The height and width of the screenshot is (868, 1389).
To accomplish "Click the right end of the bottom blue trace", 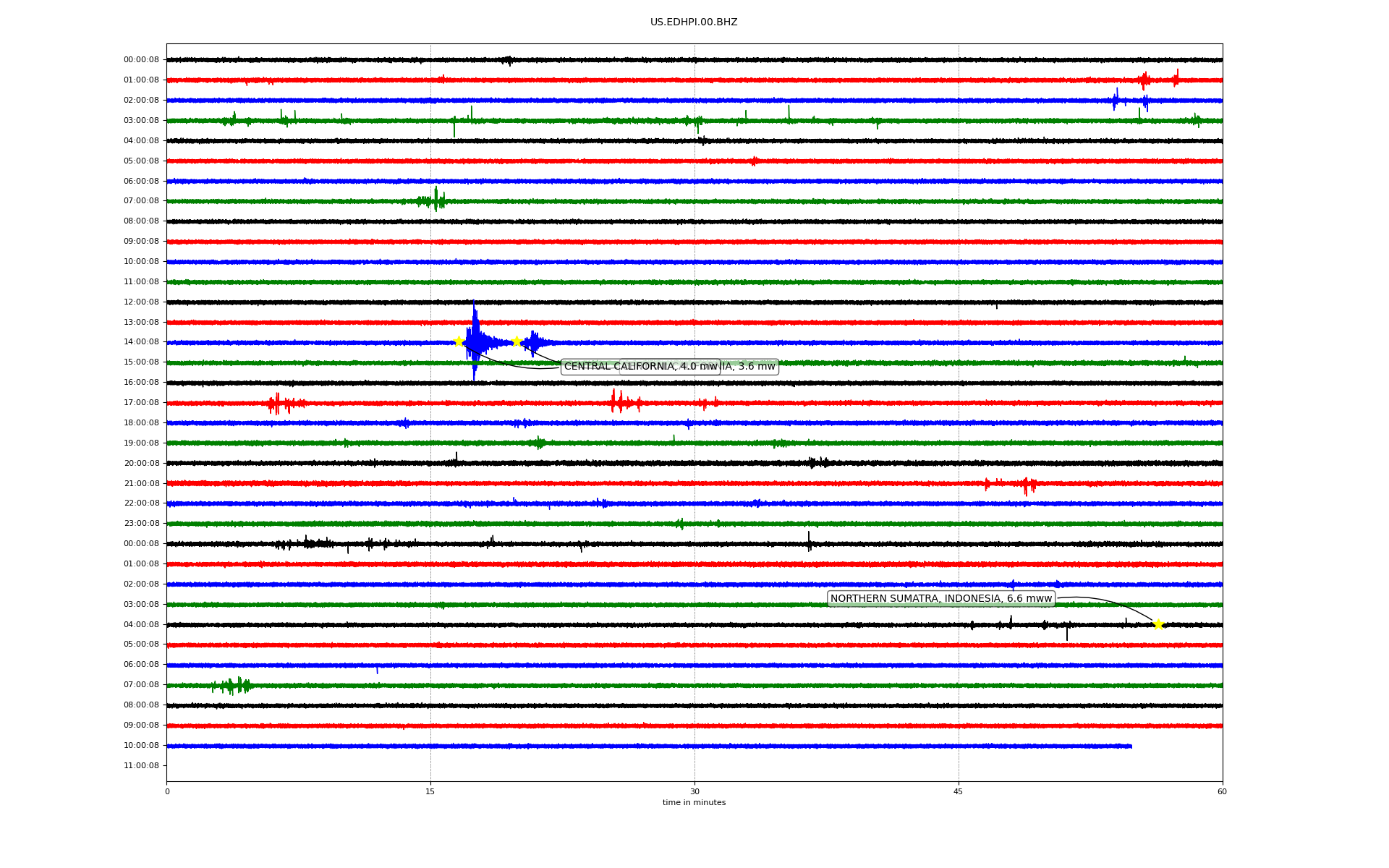I will tap(1131, 746).
